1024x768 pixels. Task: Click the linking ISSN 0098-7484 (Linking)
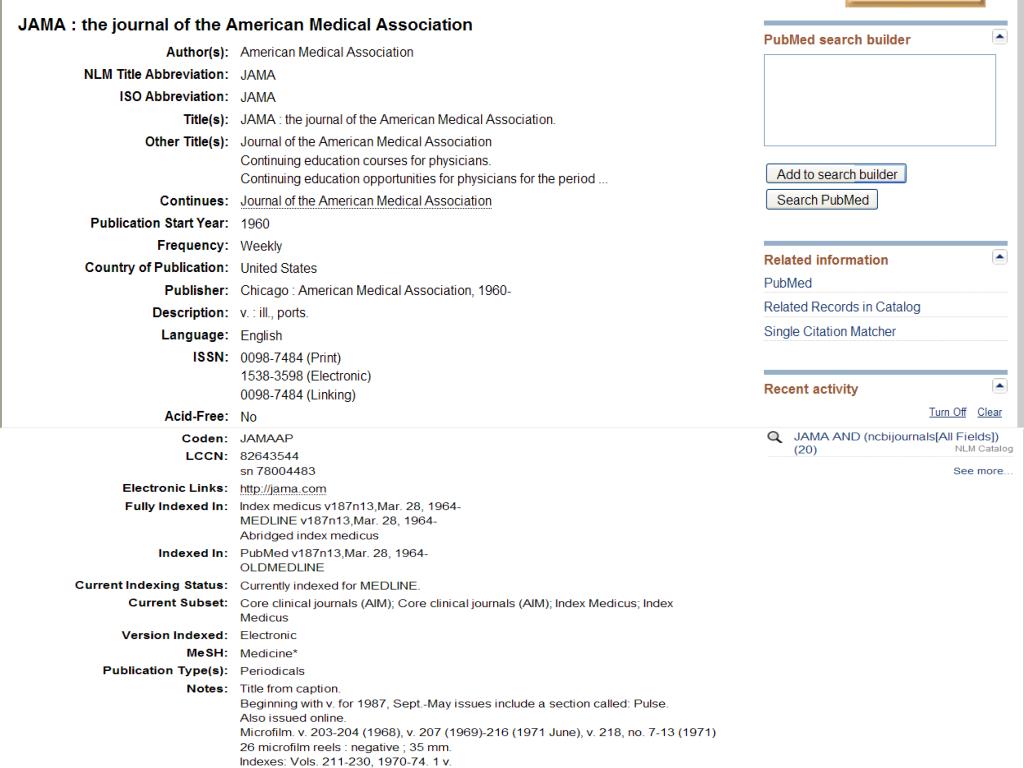298,395
